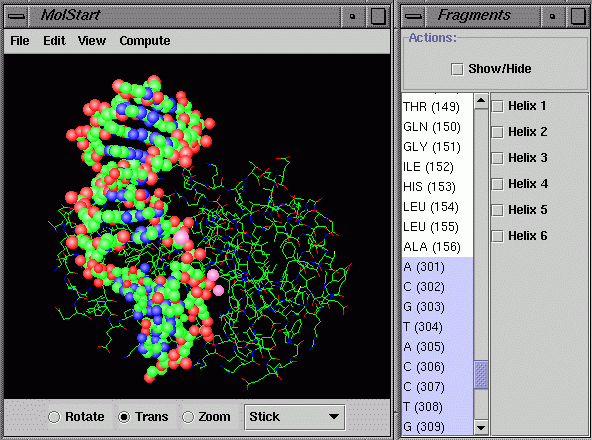Open the View menu

pos(92,40)
